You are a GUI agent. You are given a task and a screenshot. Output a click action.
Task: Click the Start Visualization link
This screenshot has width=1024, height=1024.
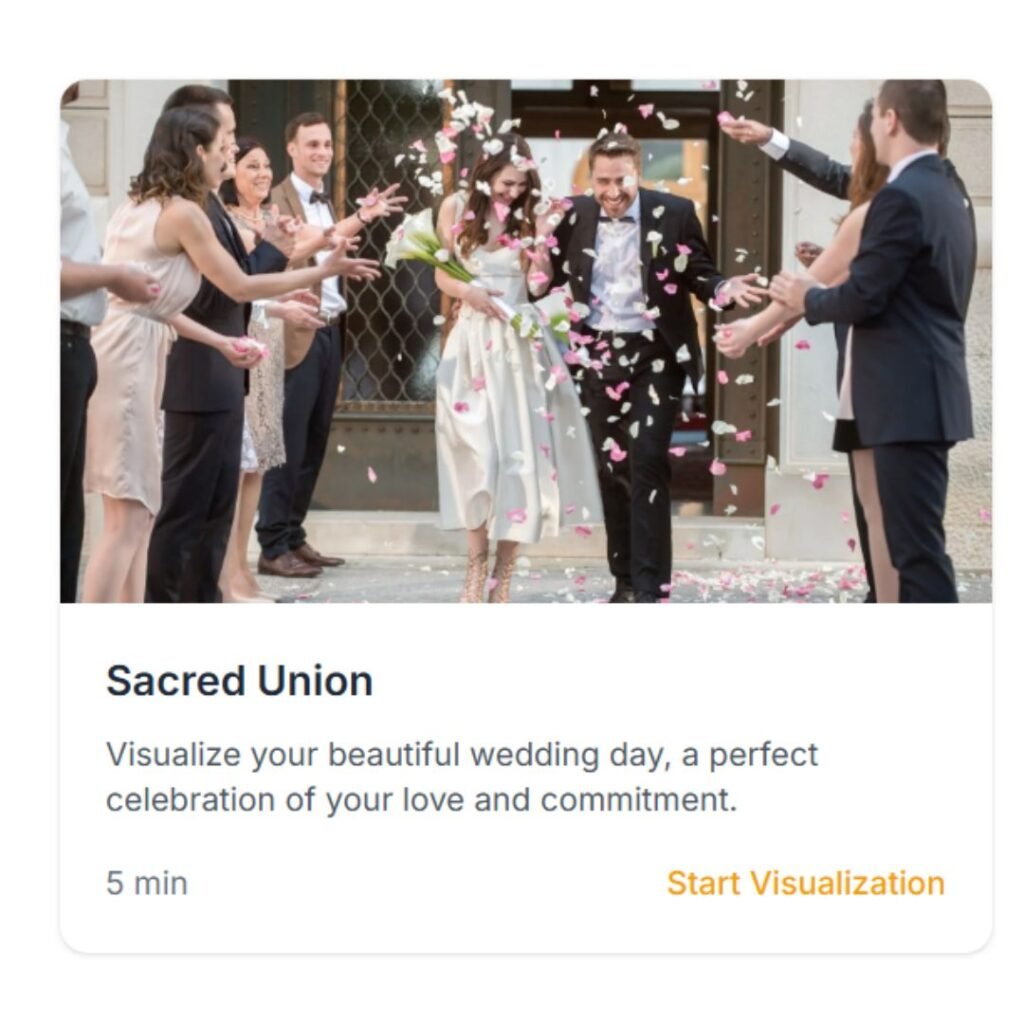[x=805, y=883]
